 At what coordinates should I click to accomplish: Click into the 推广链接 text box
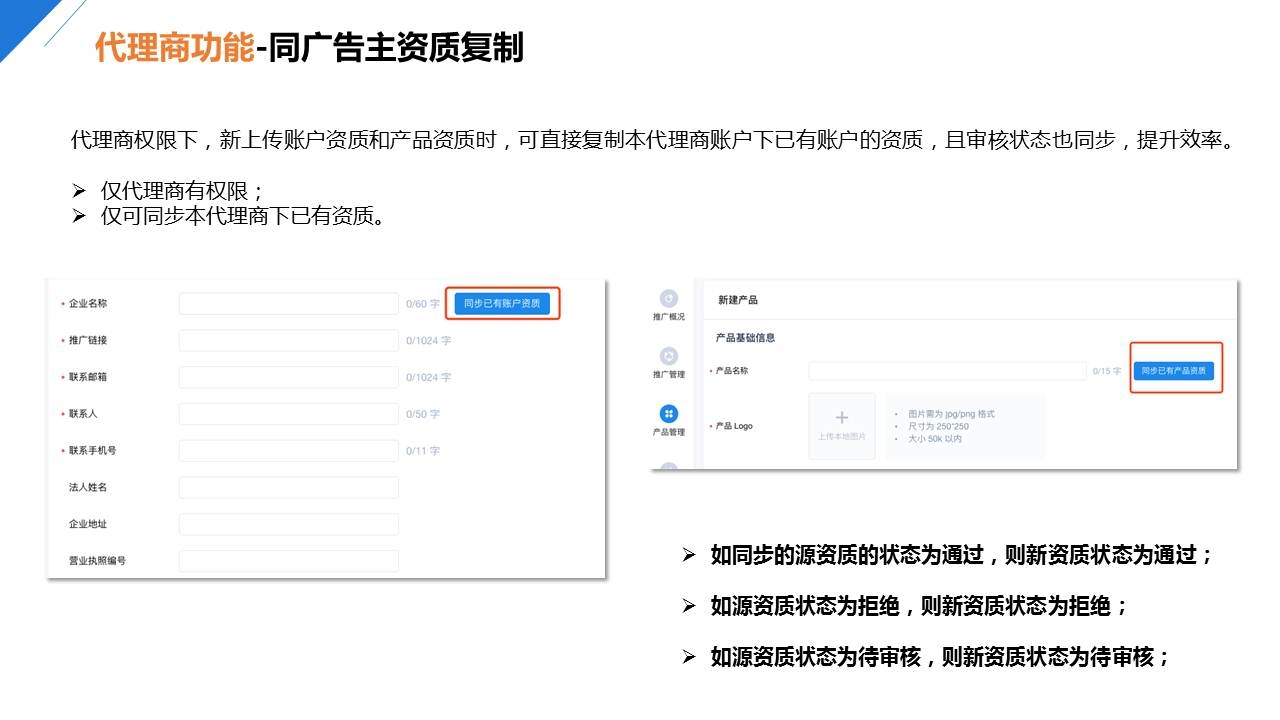[x=289, y=341]
